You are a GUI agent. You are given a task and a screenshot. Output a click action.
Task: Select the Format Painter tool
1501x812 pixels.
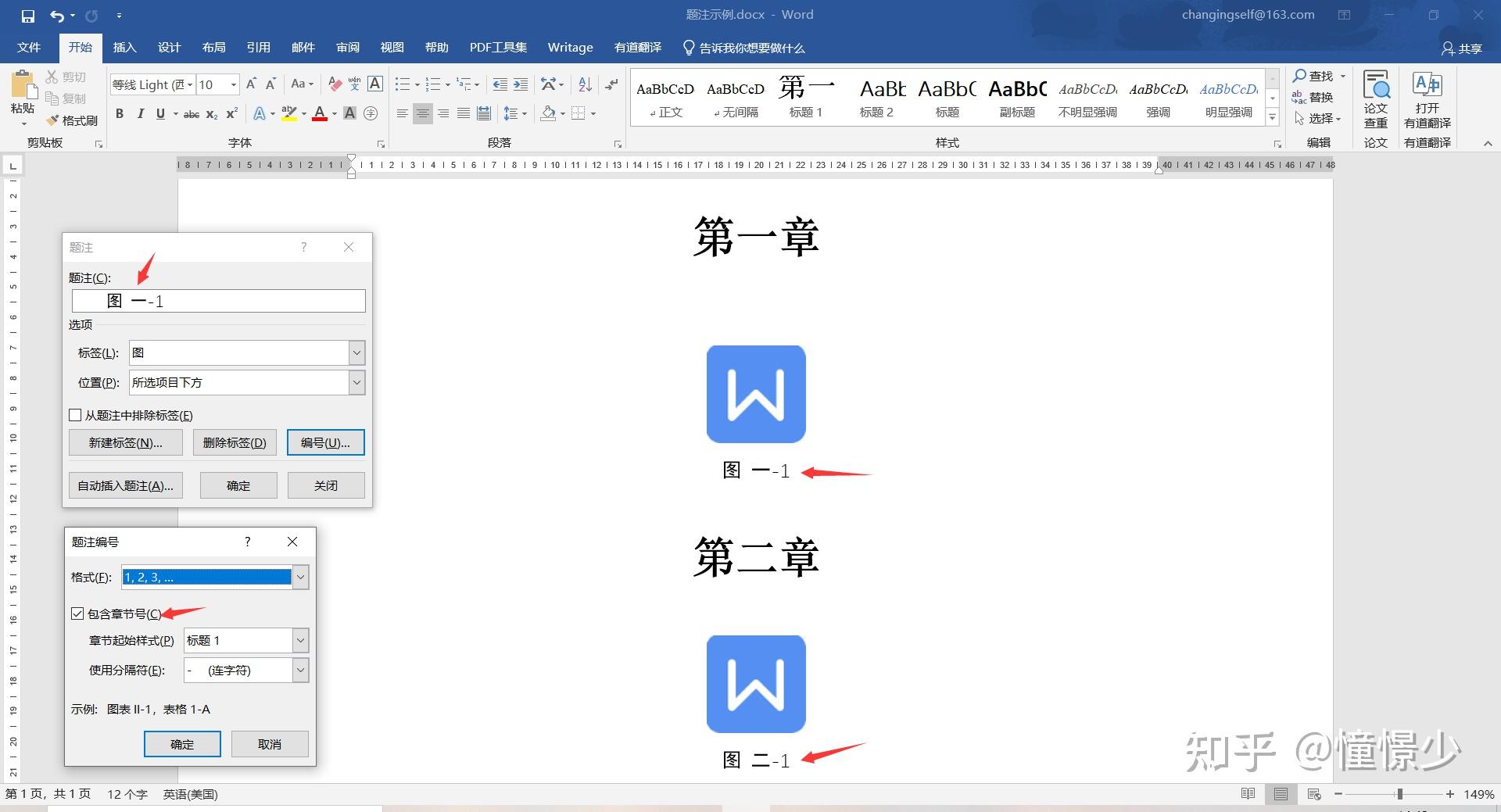72,120
